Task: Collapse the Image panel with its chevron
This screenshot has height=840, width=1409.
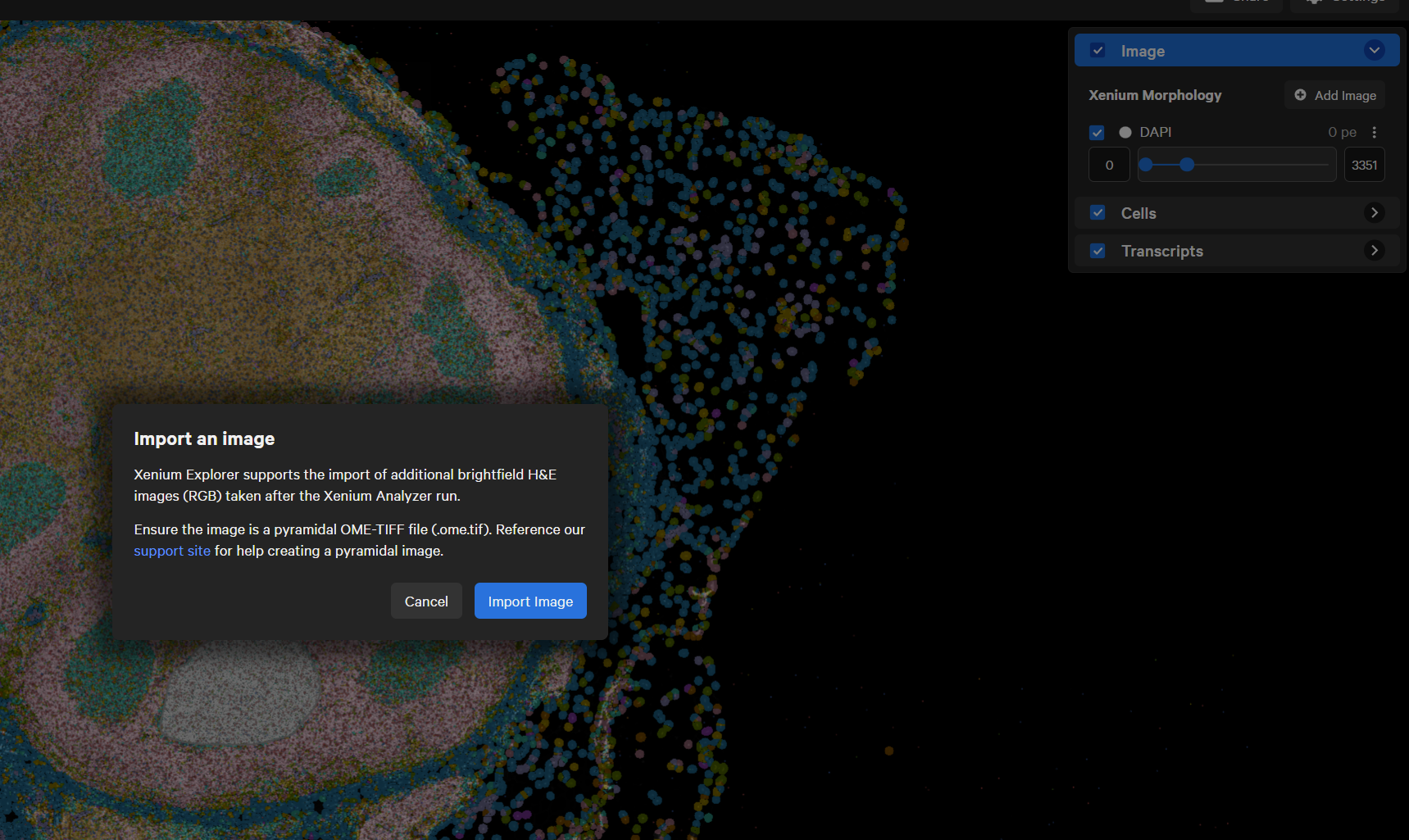Action: click(1375, 51)
